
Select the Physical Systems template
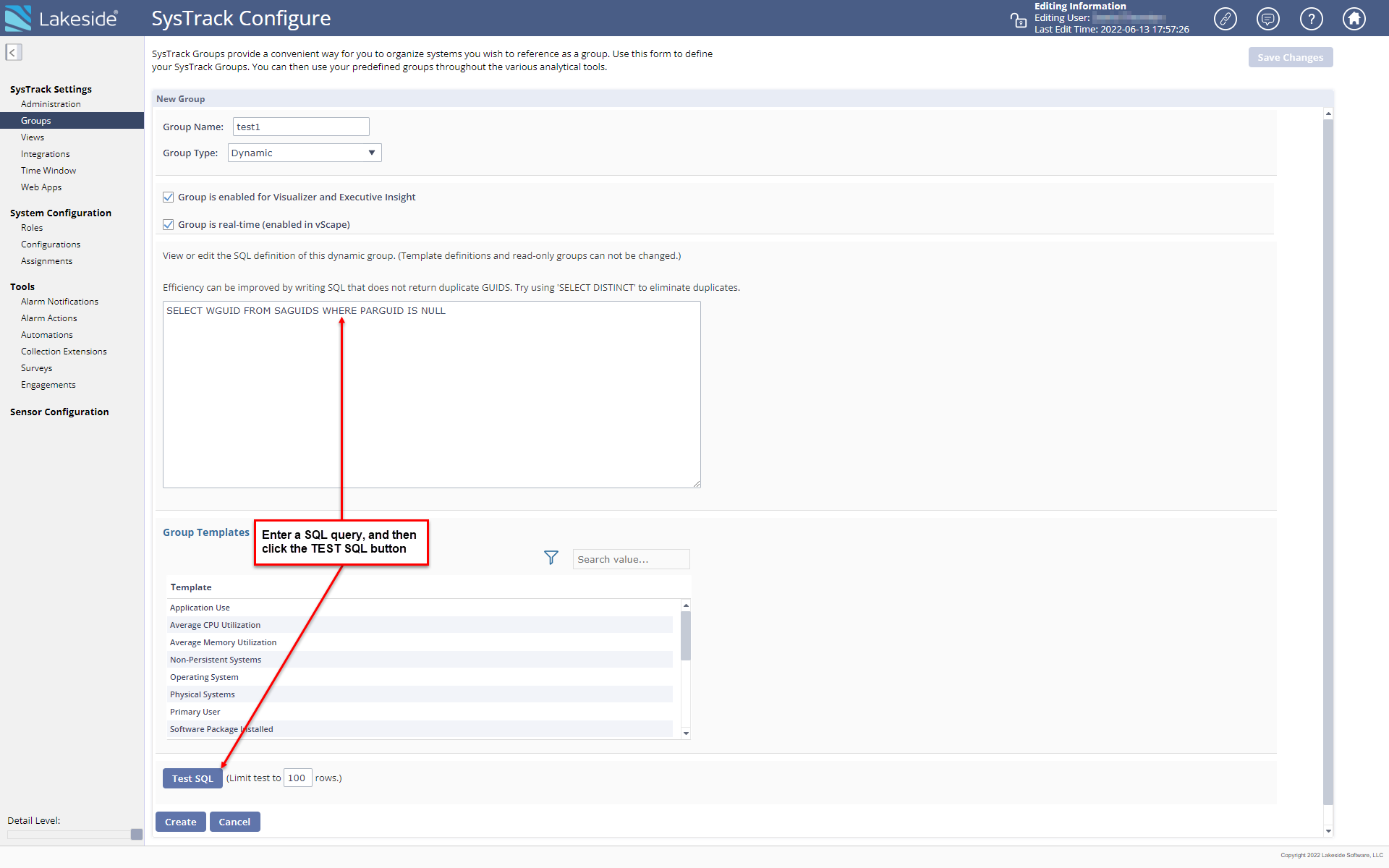click(420, 694)
